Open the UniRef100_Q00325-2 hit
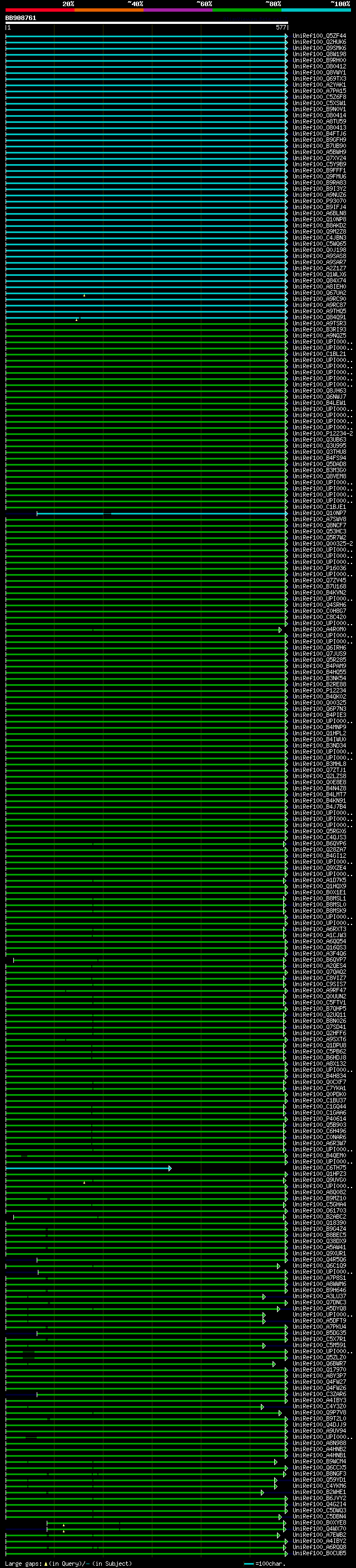Screen dimensions: 356x1568 point(323,543)
